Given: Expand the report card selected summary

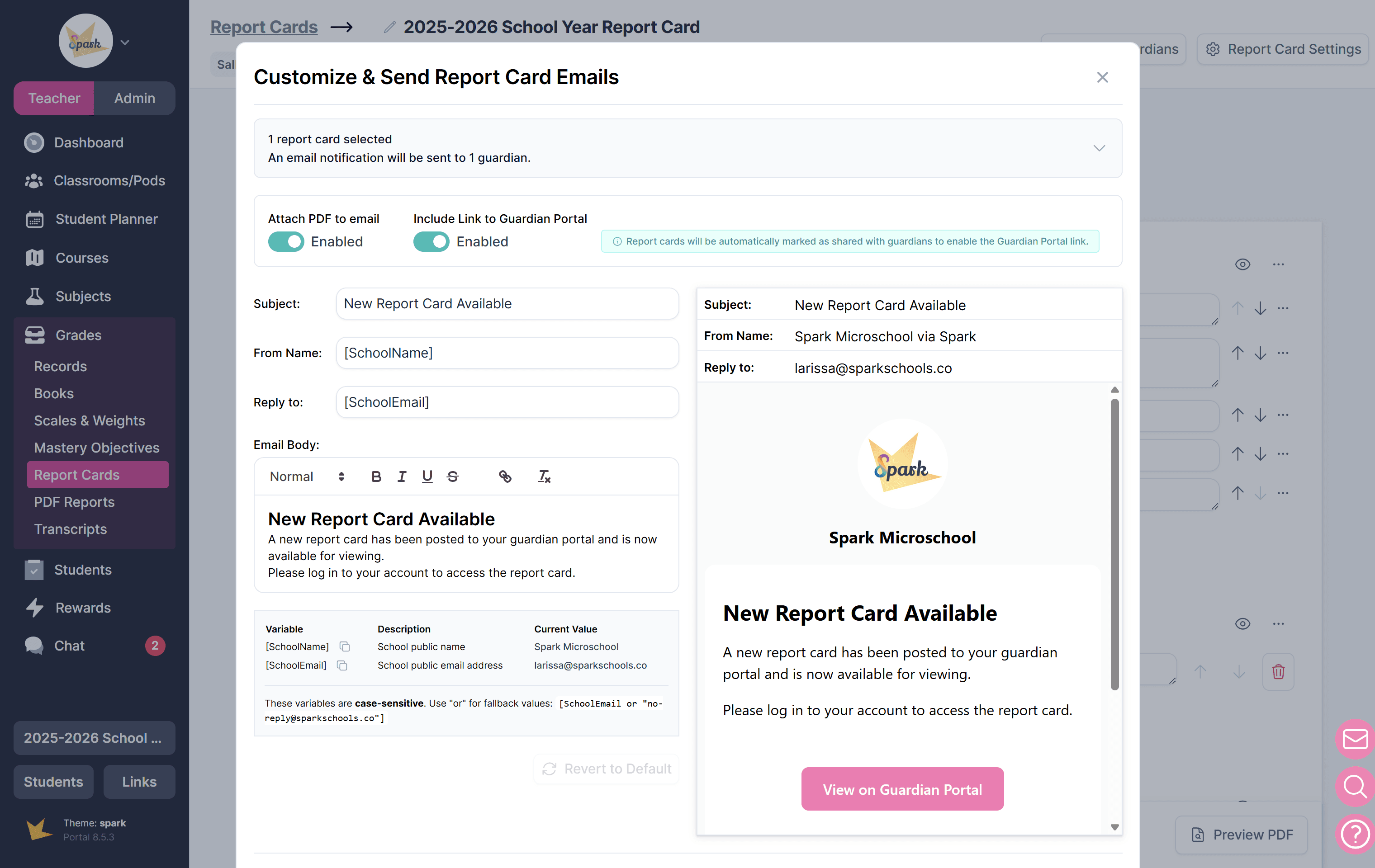Looking at the screenshot, I should pyautogui.click(x=1099, y=148).
